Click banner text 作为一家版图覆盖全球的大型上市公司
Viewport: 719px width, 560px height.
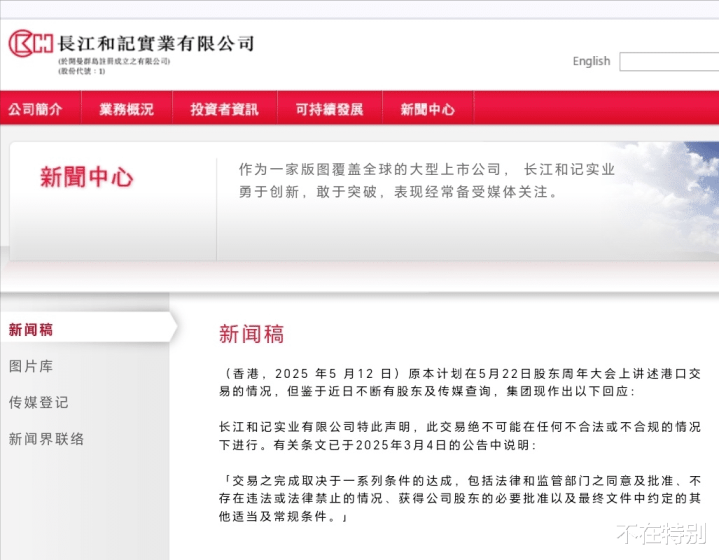(426, 180)
